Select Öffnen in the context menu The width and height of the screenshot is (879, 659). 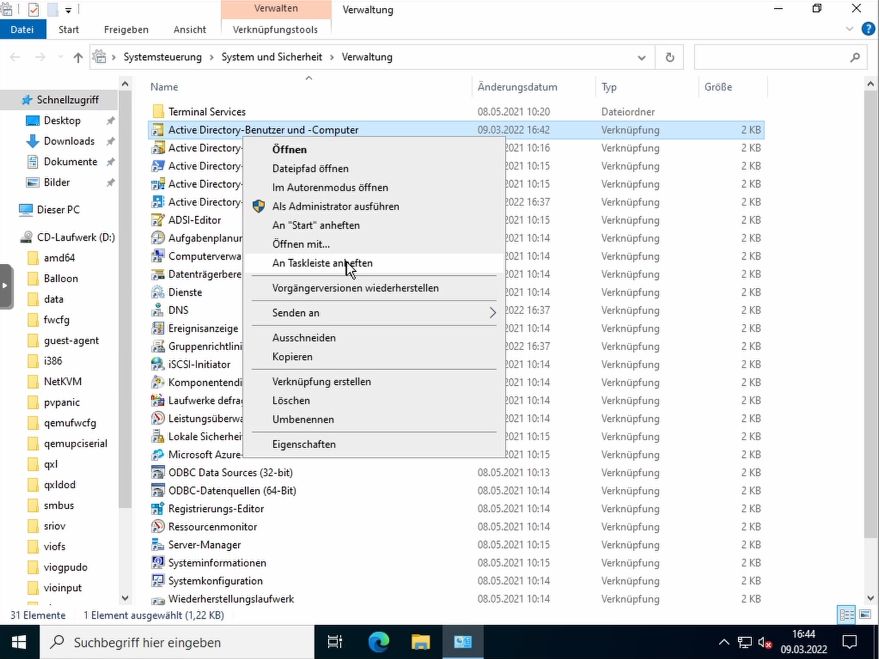point(374,150)
